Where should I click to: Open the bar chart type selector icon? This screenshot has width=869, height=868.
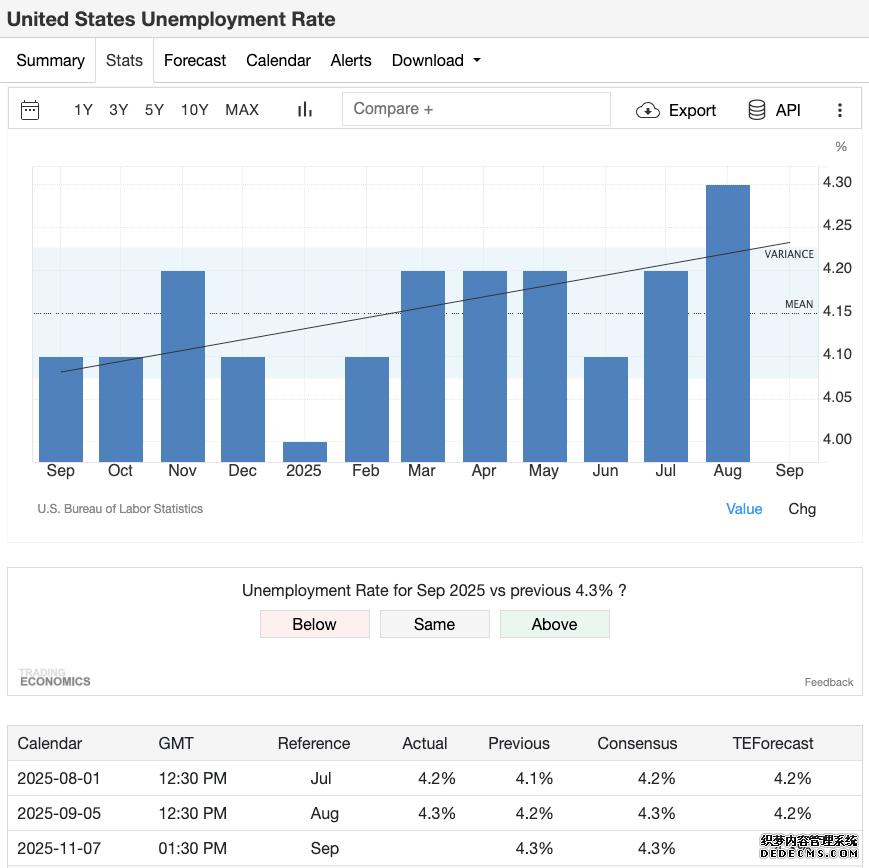tap(305, 110)
